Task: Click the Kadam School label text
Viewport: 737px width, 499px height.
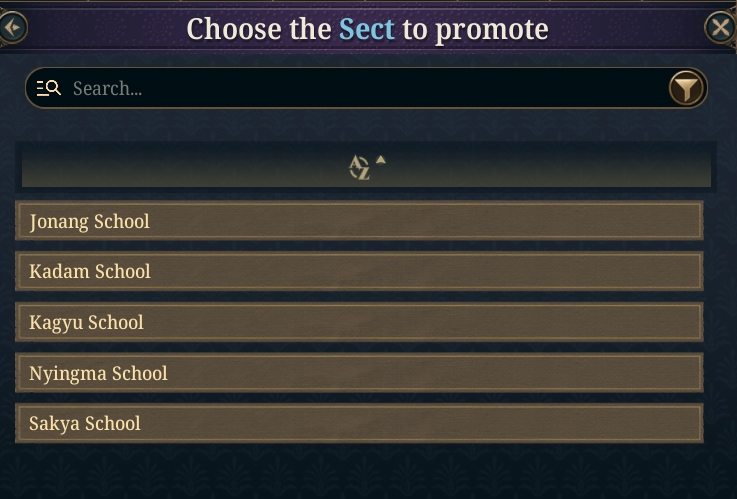Action: click(90, 271)
